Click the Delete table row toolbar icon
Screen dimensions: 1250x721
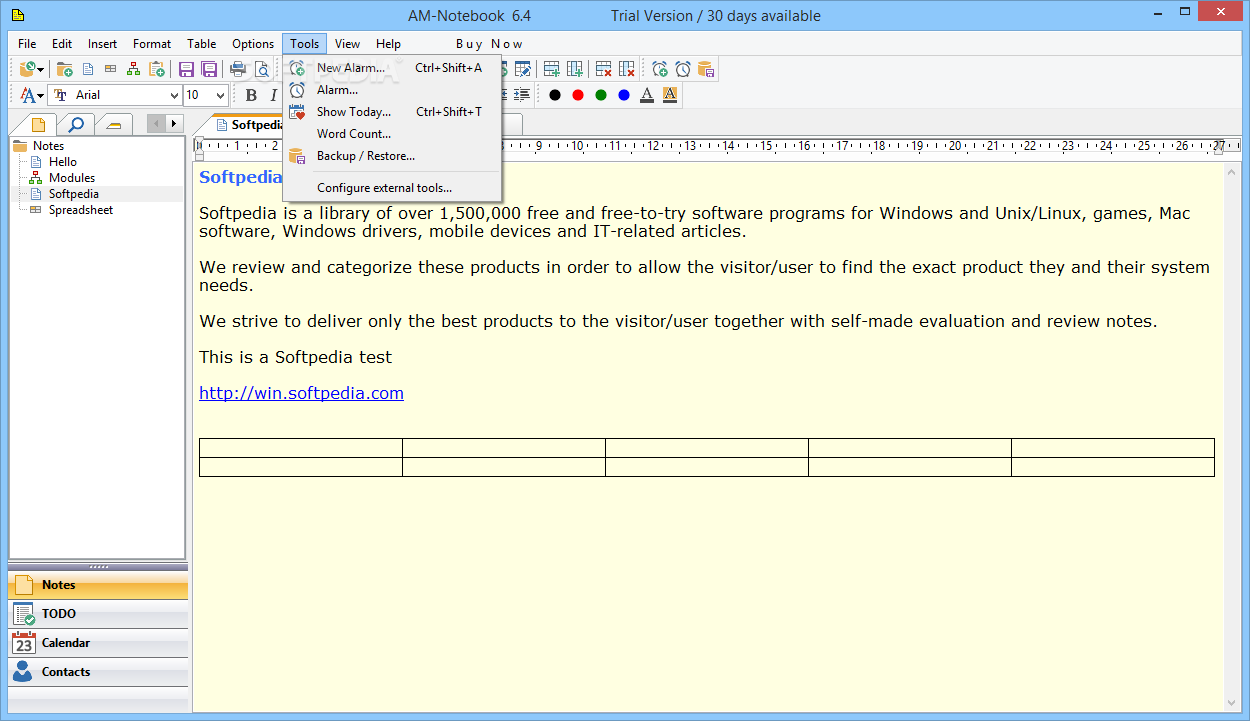tap(603, 69)
